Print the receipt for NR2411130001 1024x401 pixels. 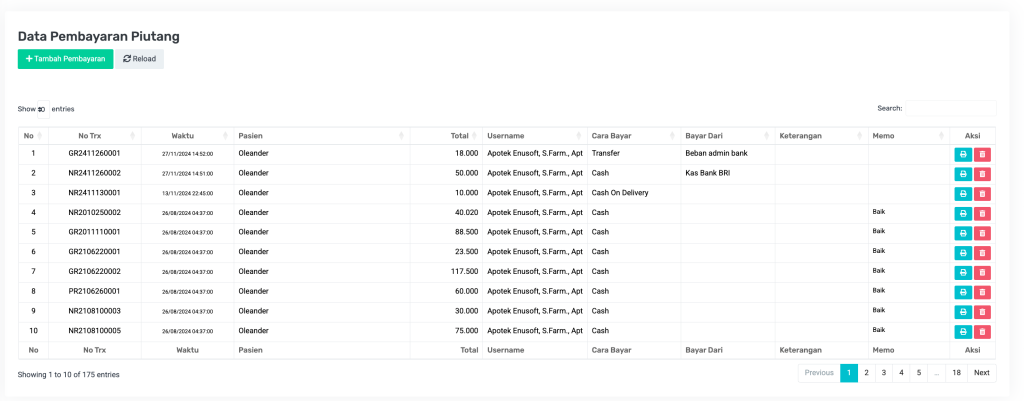(x=963, y=193)
